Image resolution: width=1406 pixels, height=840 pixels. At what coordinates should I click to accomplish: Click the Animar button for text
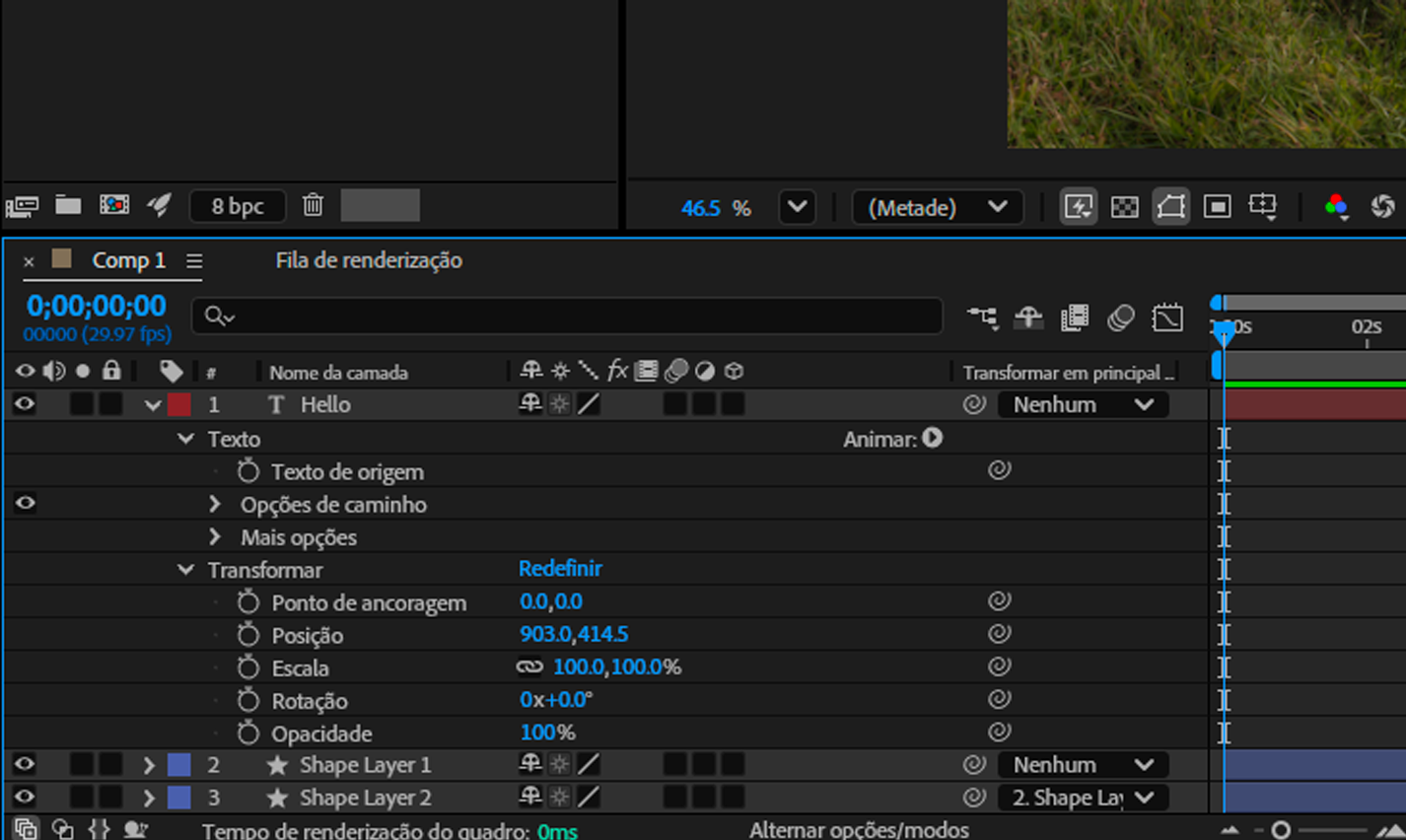click(x=932, y=439)
